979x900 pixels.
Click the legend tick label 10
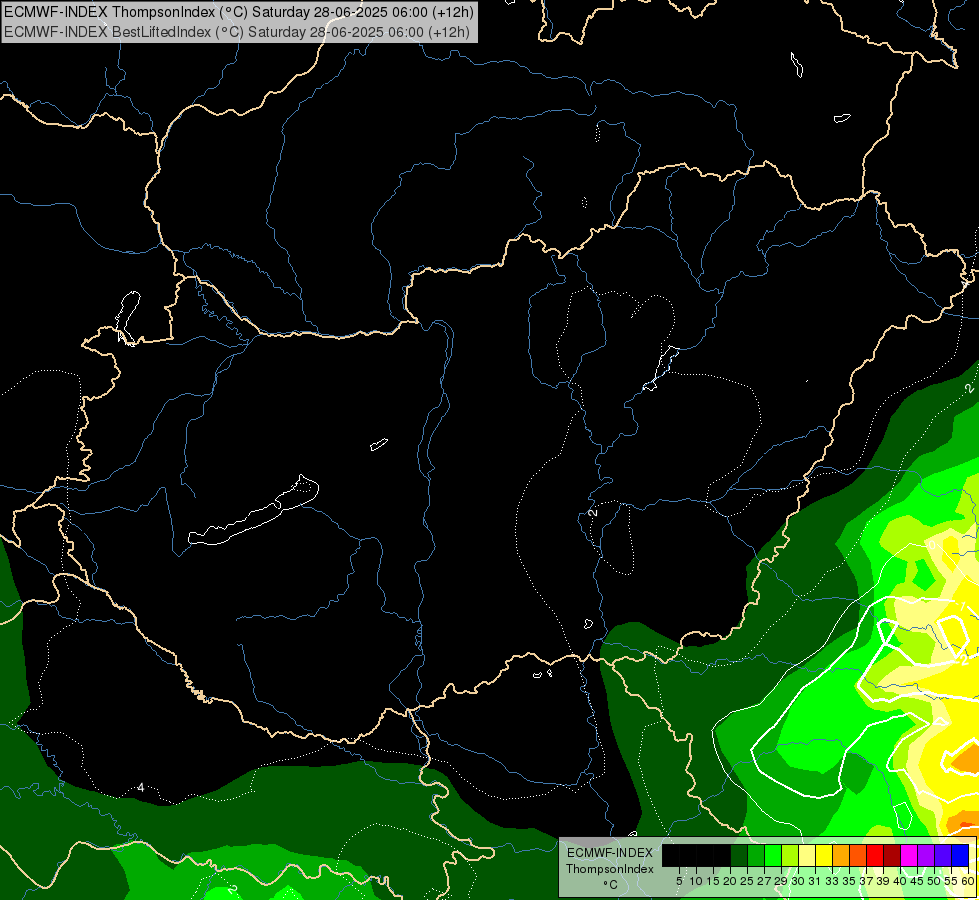tap(696, 881)
